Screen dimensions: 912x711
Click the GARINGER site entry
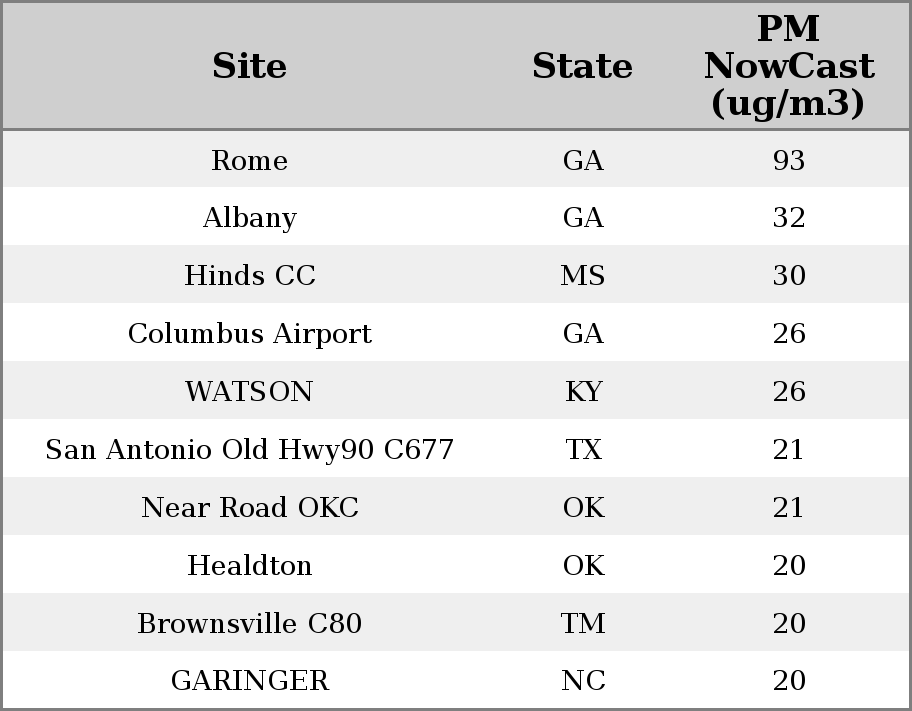(x=250, y=681)
